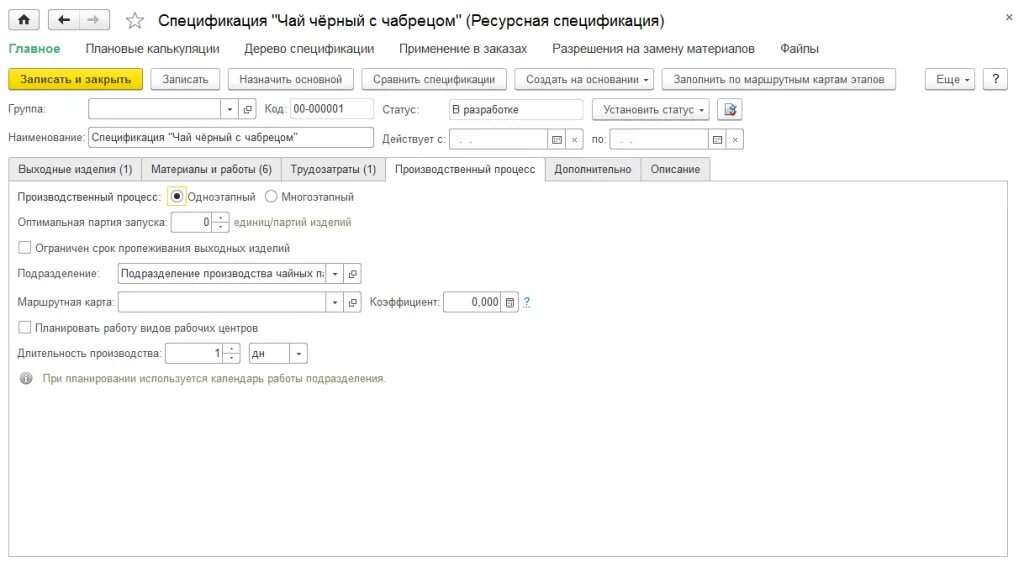Click the Записать button
Viewport: 1024px width, 567px height.
[185, 79]
